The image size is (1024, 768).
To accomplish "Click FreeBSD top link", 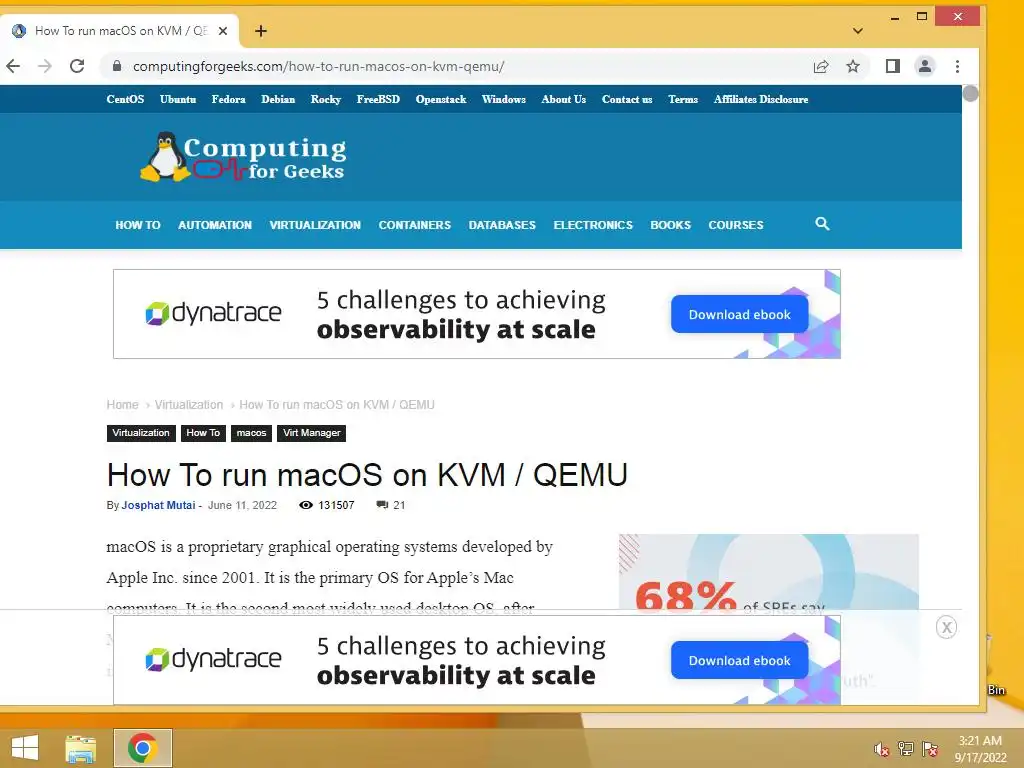I will [x=378, y=99].
